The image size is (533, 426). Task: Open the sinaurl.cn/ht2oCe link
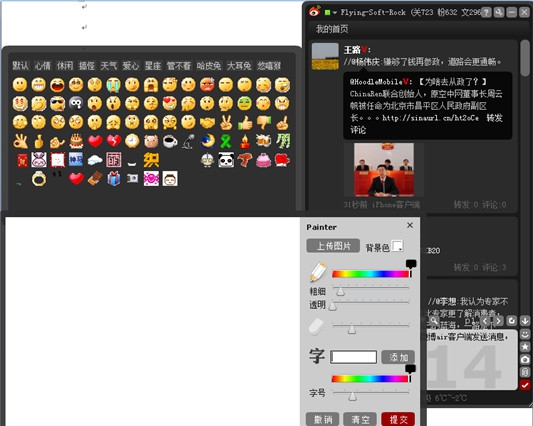tap(430, 118)
